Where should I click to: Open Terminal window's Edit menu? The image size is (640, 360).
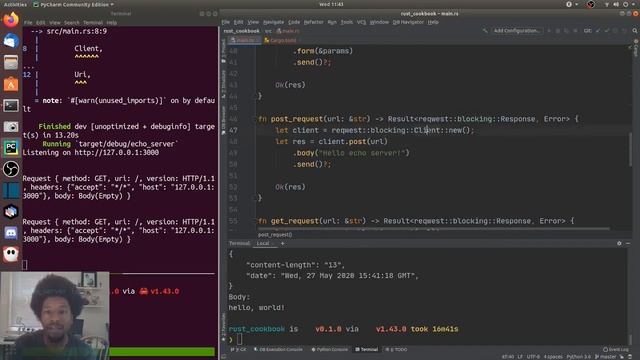pos(41,23)
